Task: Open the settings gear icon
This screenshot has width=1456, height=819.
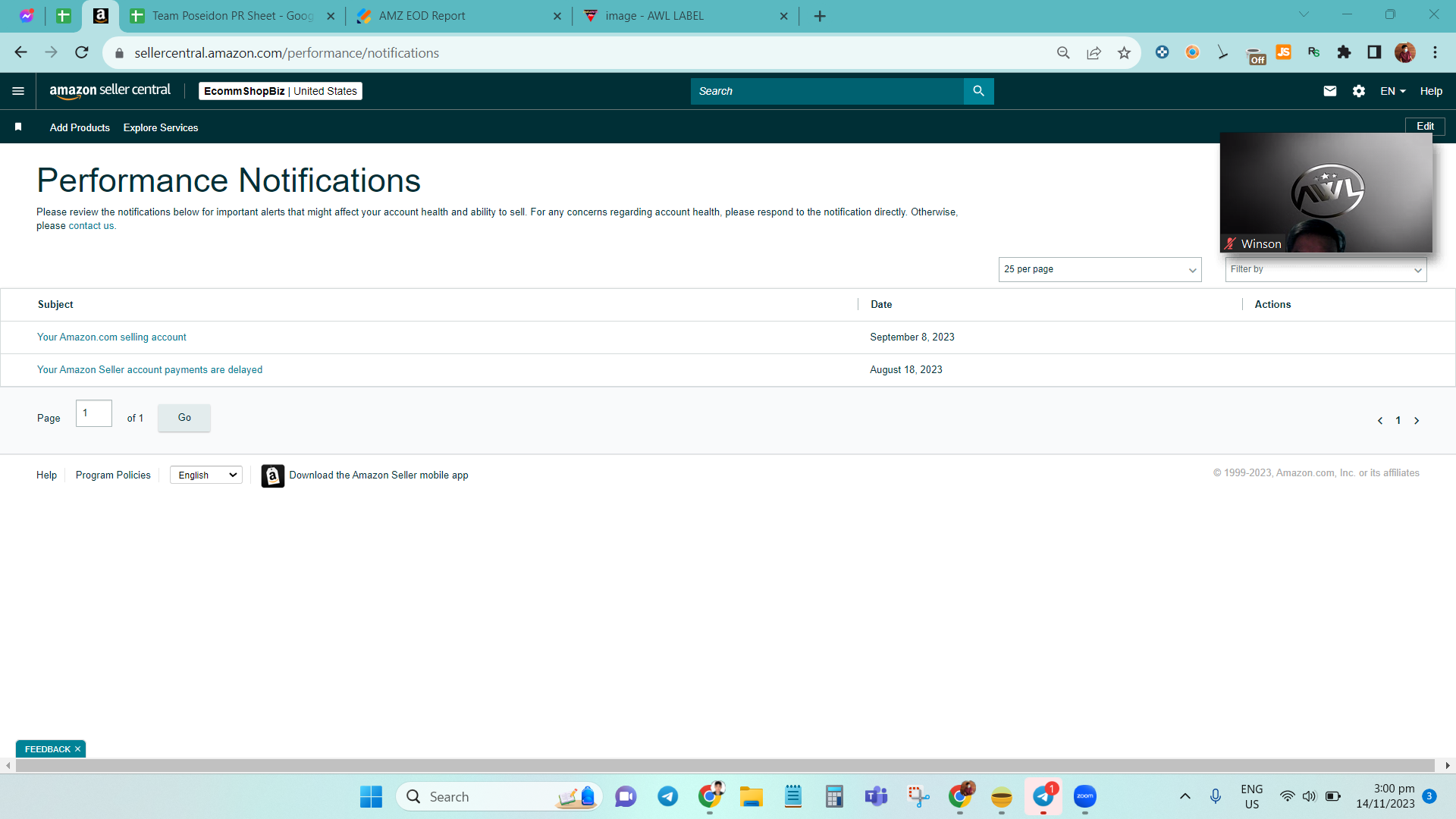Action: 1358,91
